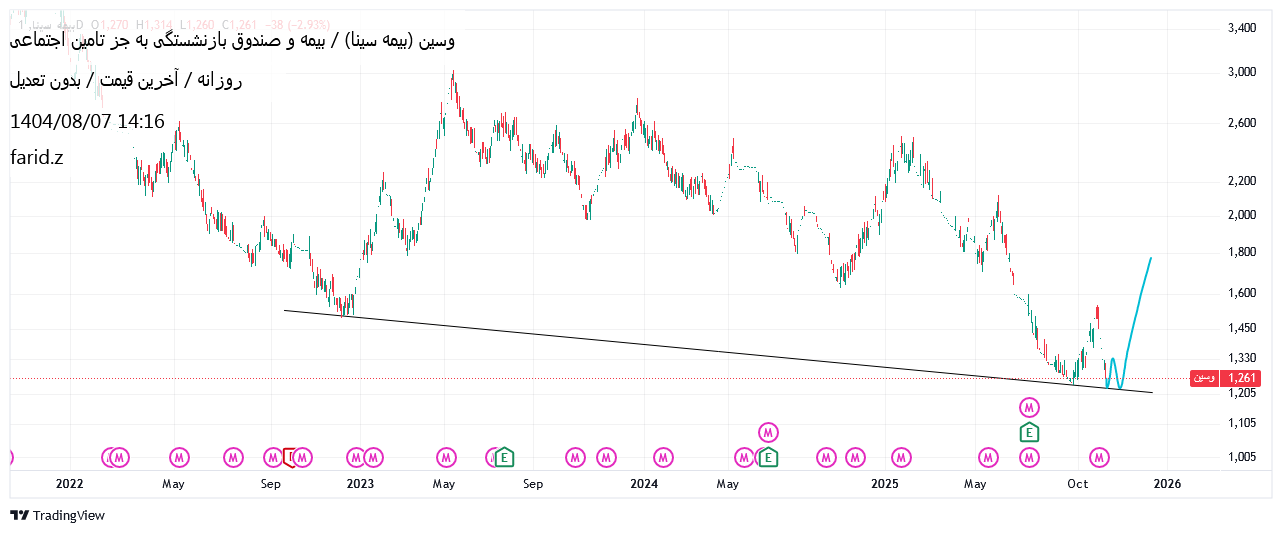
Task: Click the 2024 label on the time axis
Action: (x=643, y=484)
